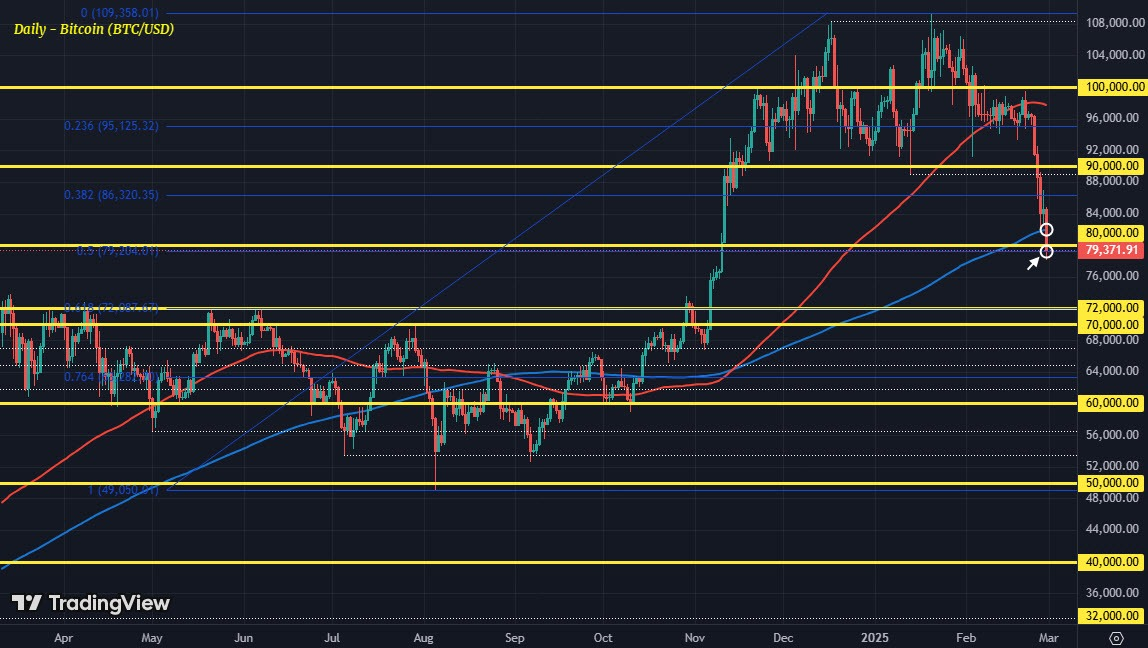1148x648 pixels.
Task: Click the red current price label 79,371.91
Action: pos(1111,250)
